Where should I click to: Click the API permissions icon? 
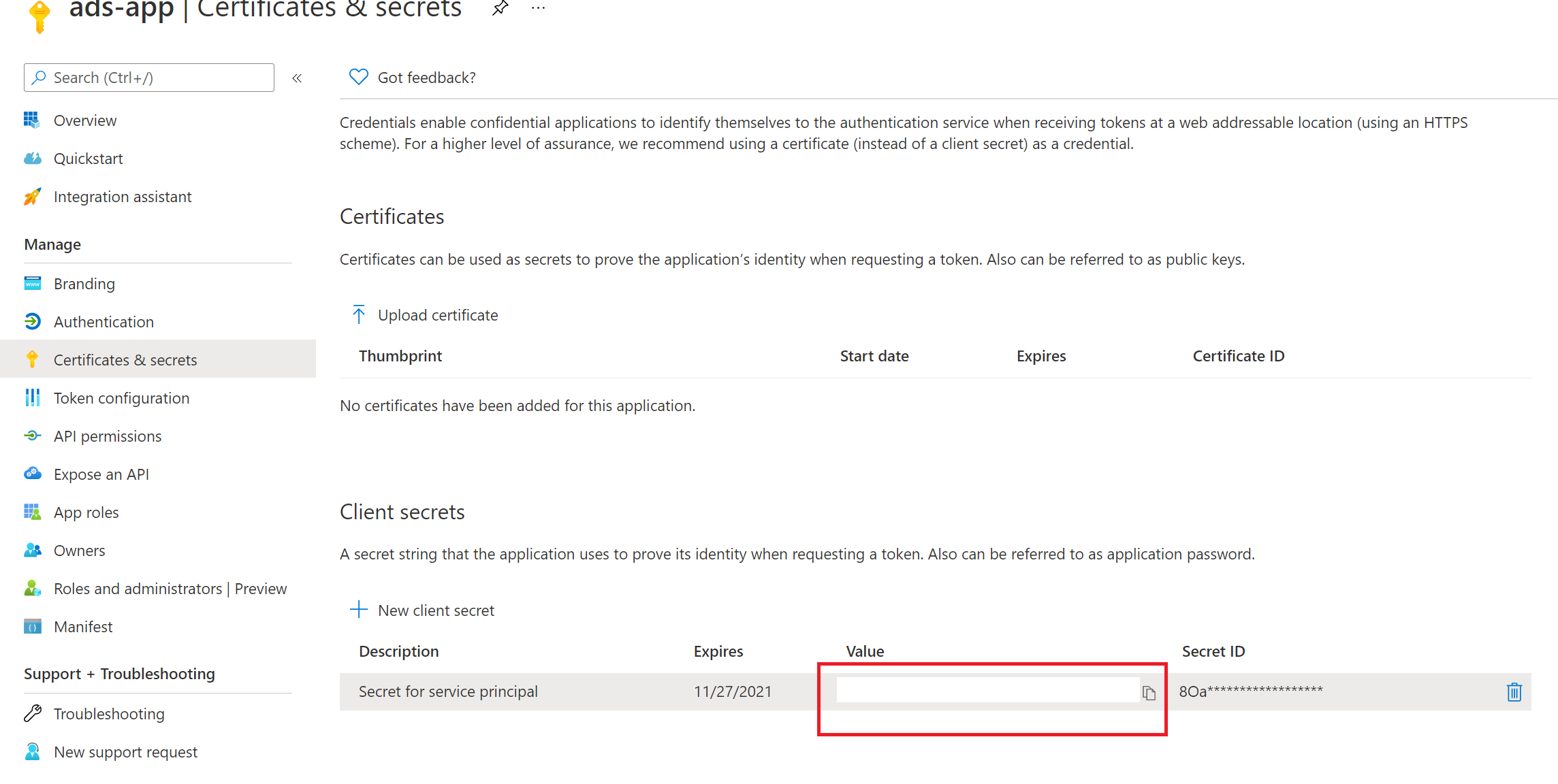coord(31,436)
